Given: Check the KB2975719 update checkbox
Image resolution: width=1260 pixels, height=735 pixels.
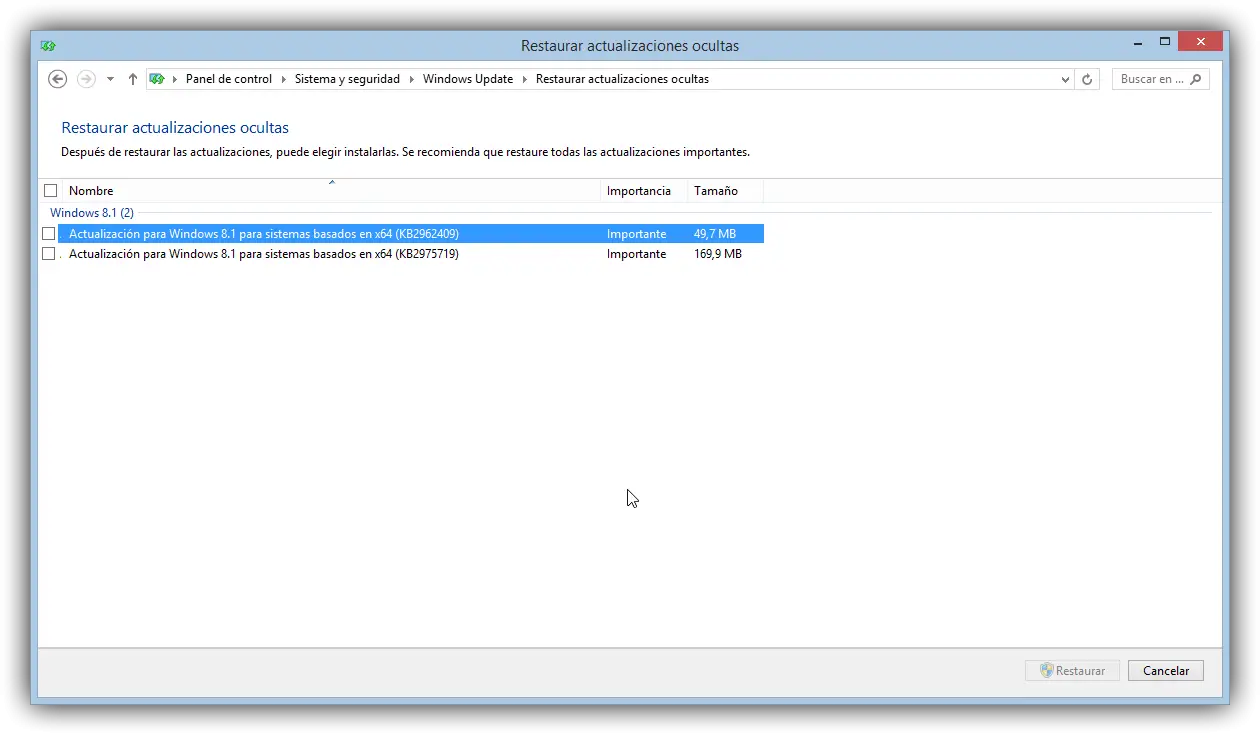Looking at the screenshot, I should pos(48,254).
